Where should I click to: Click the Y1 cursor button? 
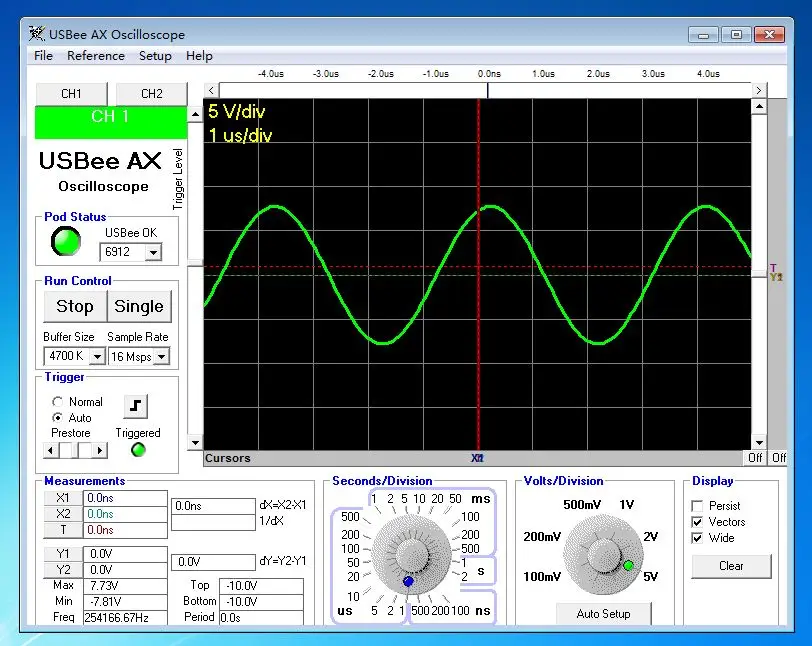63,554
